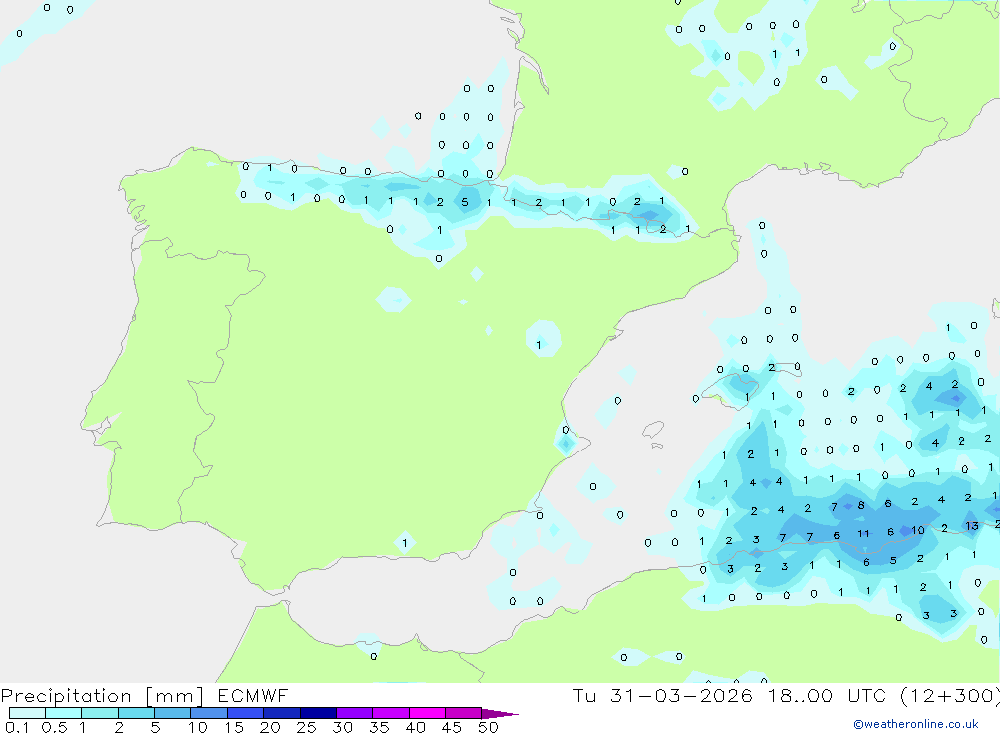Click the legend label '25'
Viewport: 1000px width, 733px height.
[x=306, y=727]
